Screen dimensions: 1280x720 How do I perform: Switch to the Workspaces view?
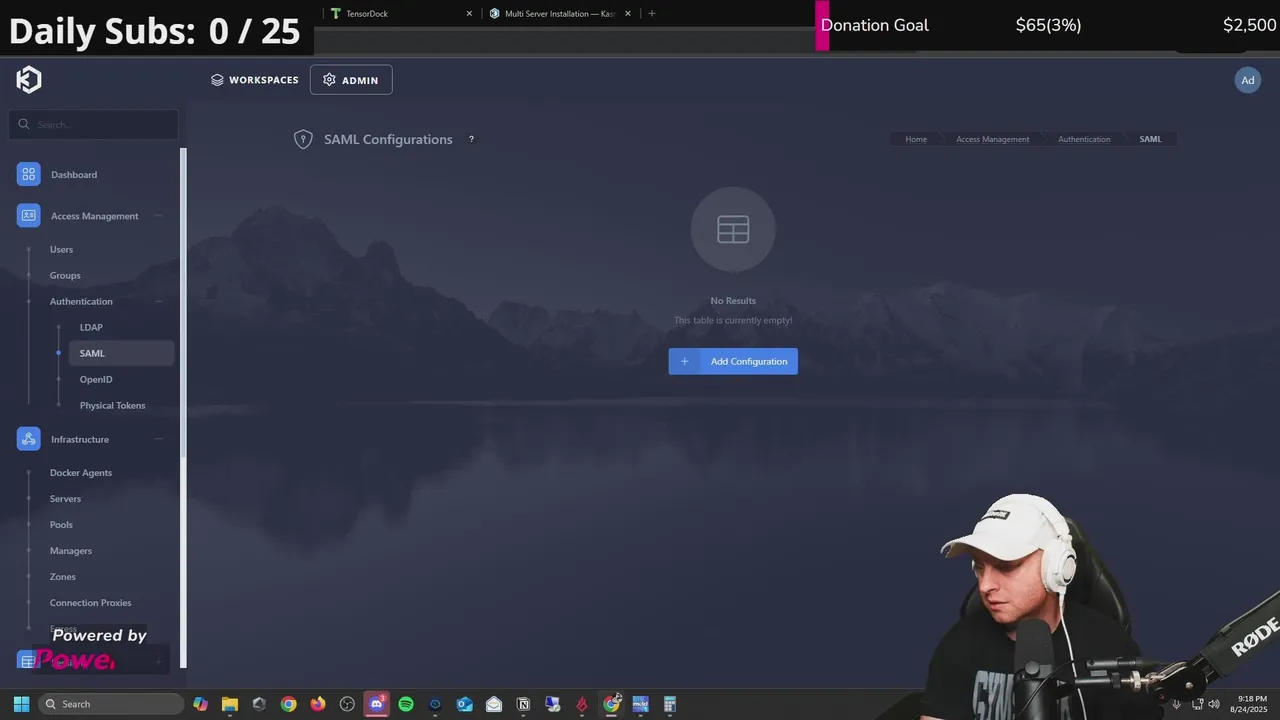pyautogui.click(x=254, y=80)
